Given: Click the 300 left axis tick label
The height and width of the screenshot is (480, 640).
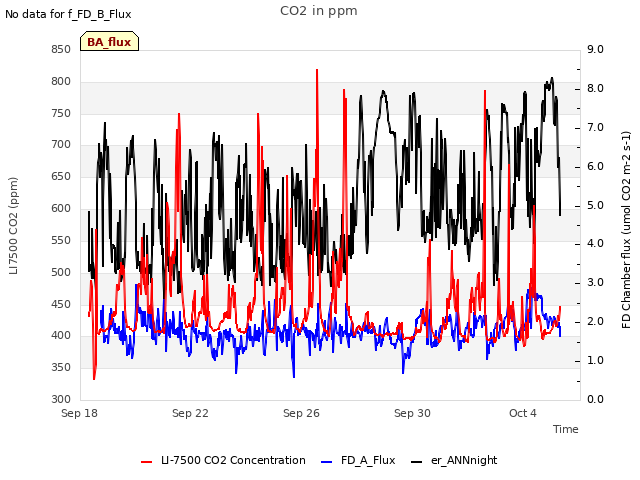Looking at the screenshot, I should click(61, 399).
